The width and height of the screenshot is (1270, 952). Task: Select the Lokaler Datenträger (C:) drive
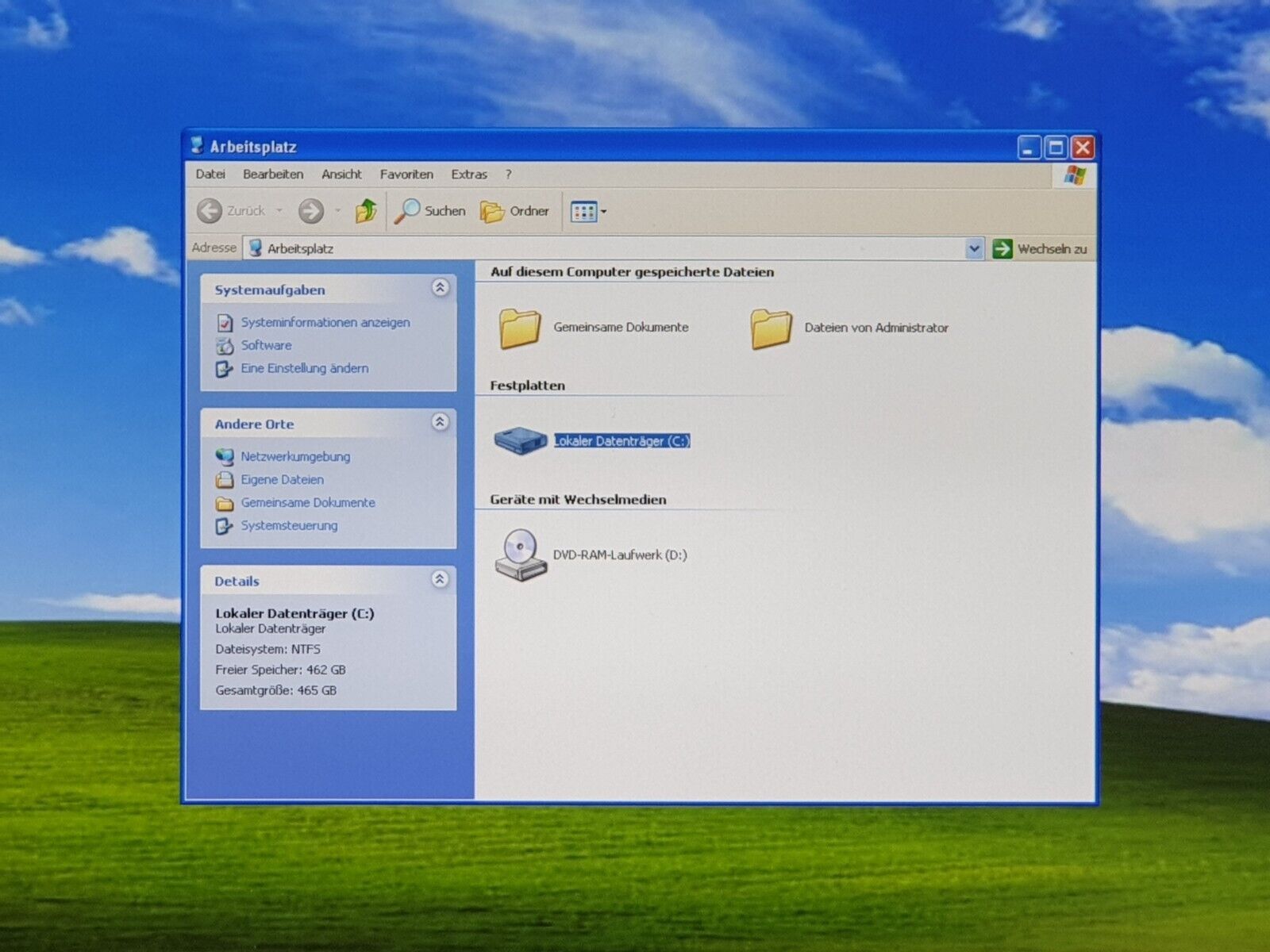pyautogui.click(x=621, y=441)
